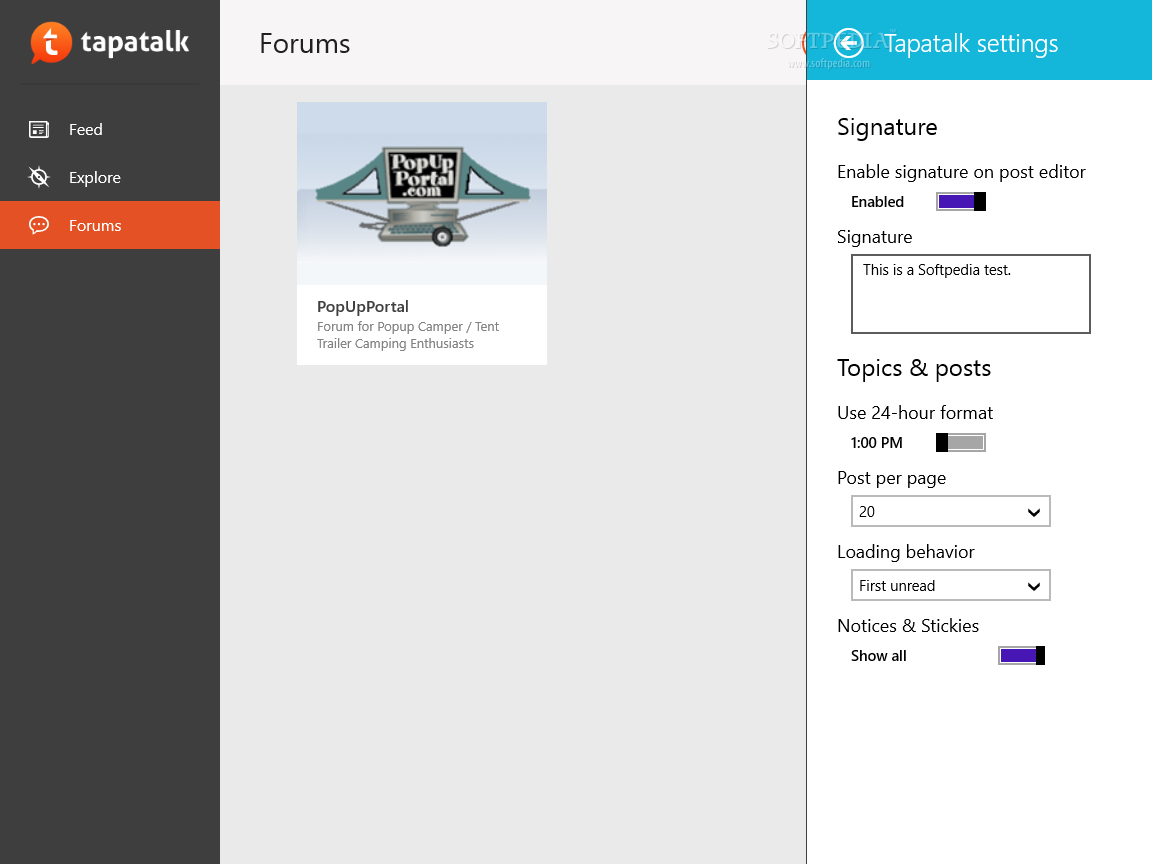Viewport: 1152px width, 864px height.
Task: Click inside the Signature text box
Action: 971,294
